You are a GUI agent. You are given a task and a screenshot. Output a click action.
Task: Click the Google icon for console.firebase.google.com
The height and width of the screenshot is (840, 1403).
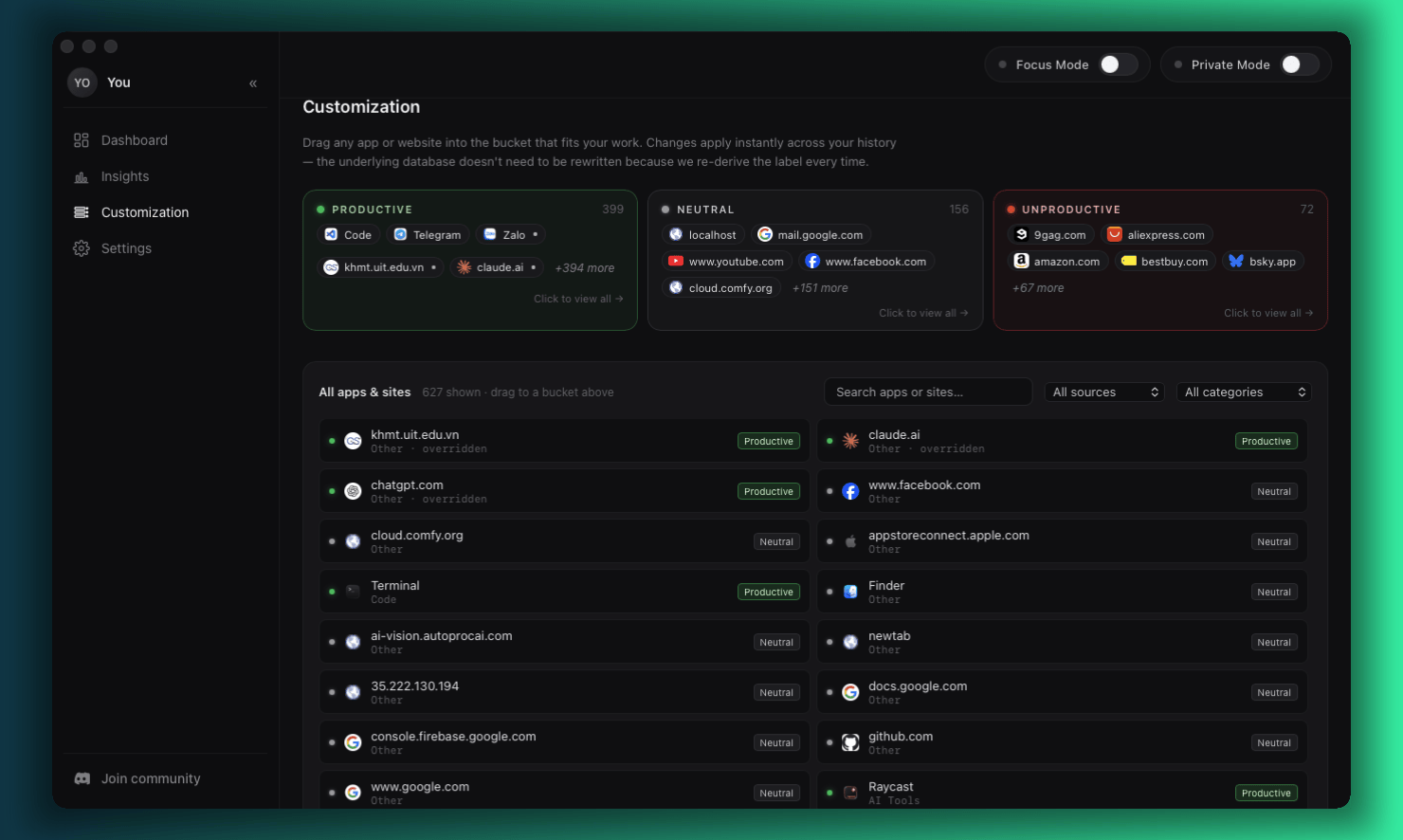coord(353,742)
